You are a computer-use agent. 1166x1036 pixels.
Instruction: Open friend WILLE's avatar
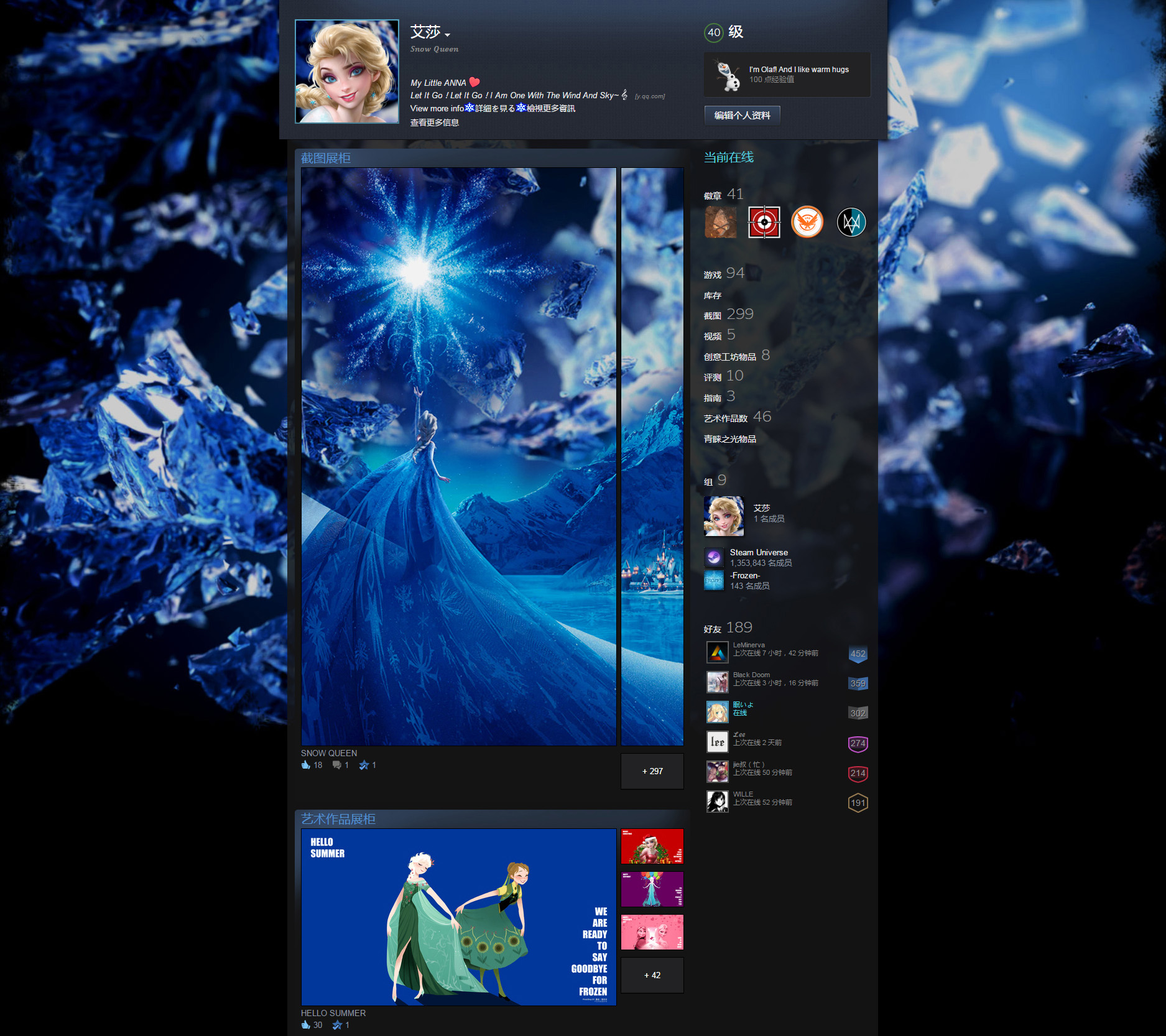click(x=718, y=802)
